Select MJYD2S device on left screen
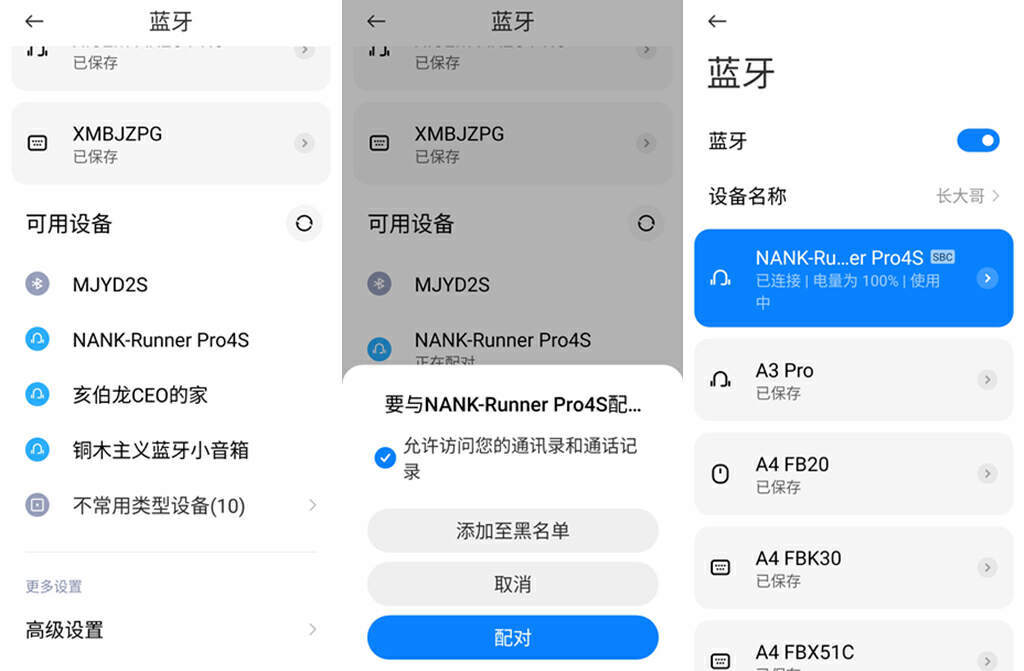1024x671 pixels. click(x=171, y=284)
